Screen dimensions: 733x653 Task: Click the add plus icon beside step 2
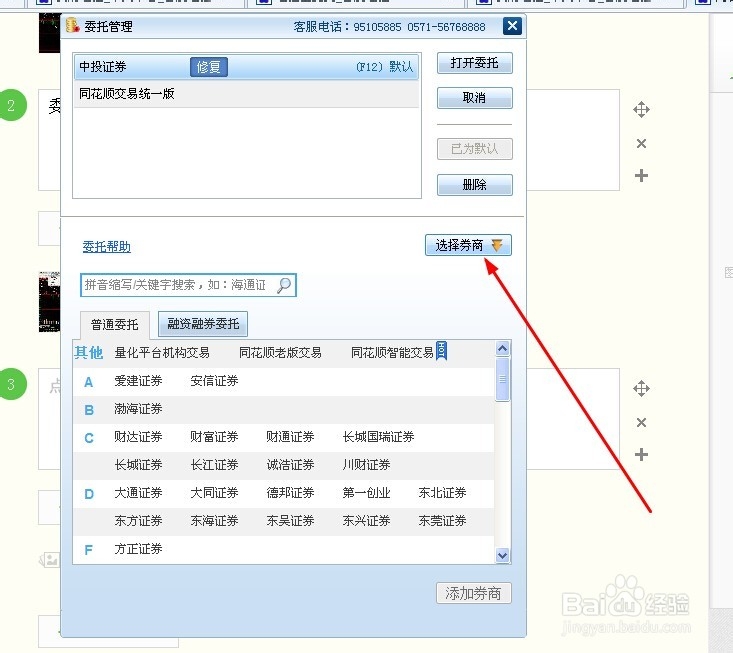pyautogui.click(x=641, y=176)
